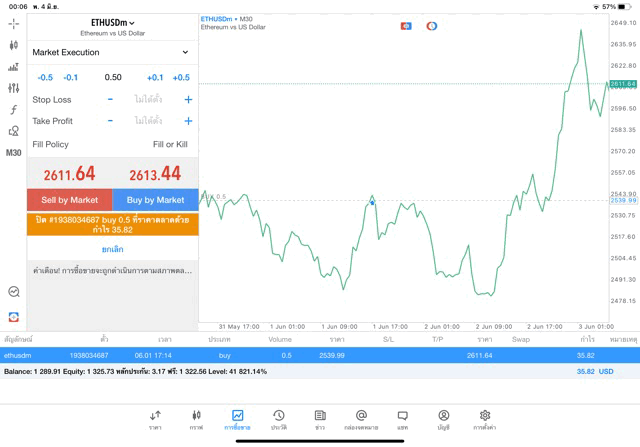Select the crosshair tool in left sidebar
The width and height of the screenshot is (640, 447).
(x=13, y=23)
